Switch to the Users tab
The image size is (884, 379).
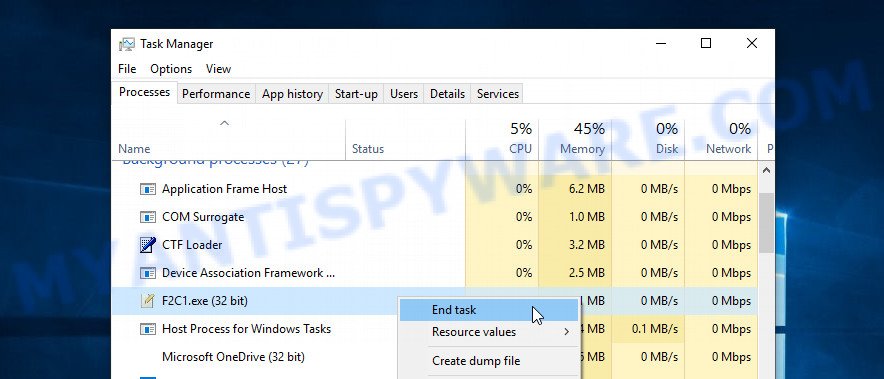[404, 94]
